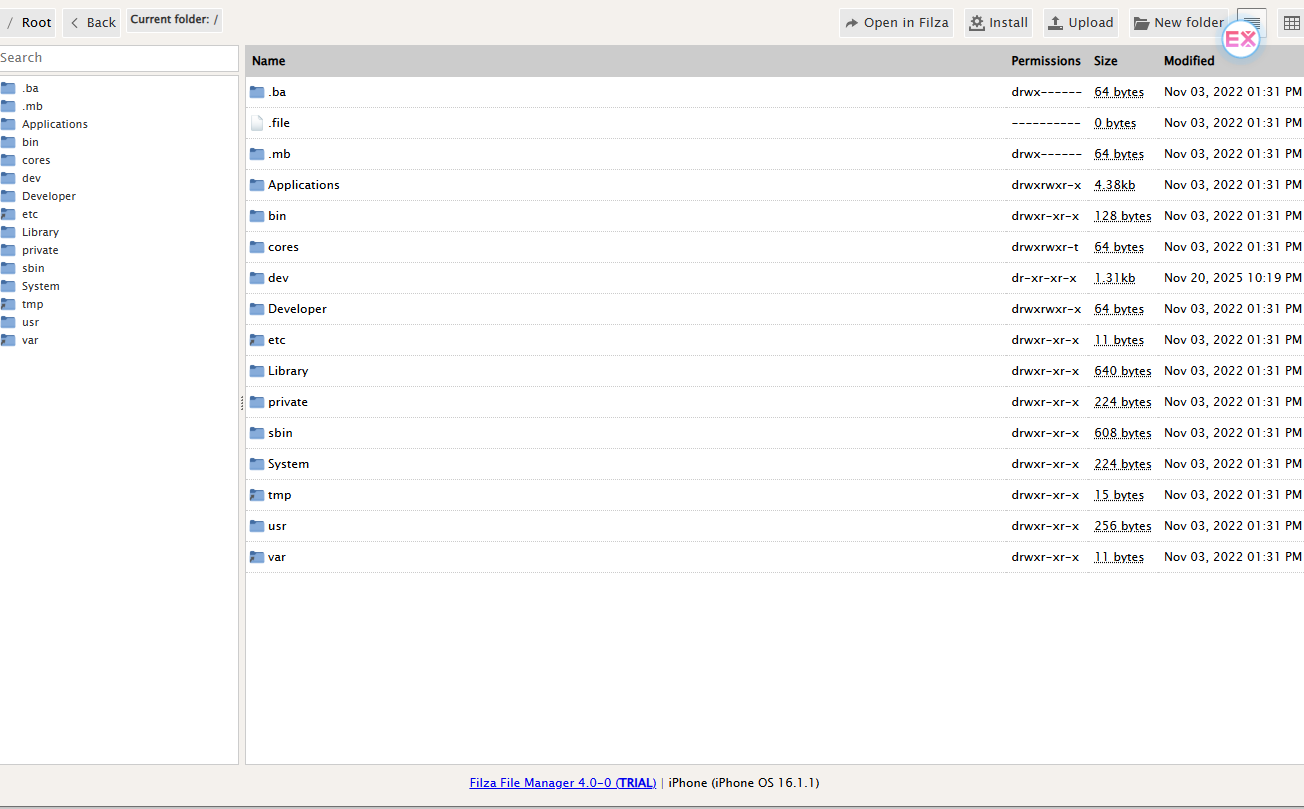Select Library in the sidebar tree
1304x809 pixels.
pos(40,232)
